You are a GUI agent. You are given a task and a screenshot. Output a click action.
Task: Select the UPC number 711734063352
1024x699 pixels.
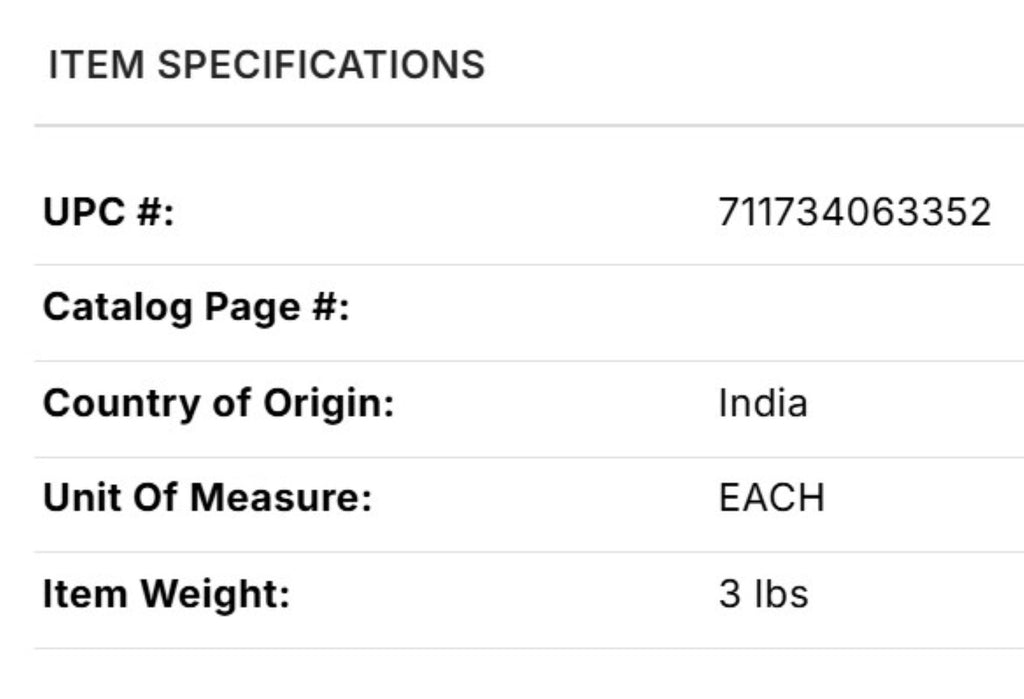854,213
